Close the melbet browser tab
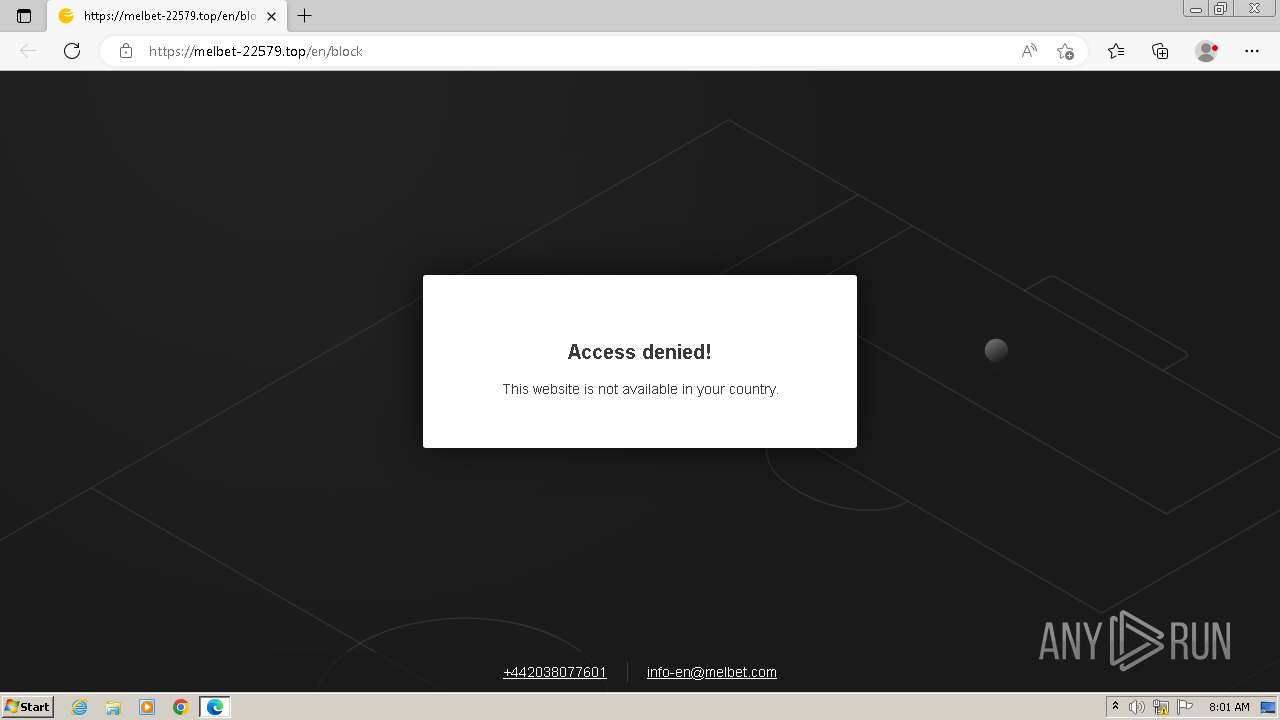This screenshot has height=720, width=1280. point(271,16)
